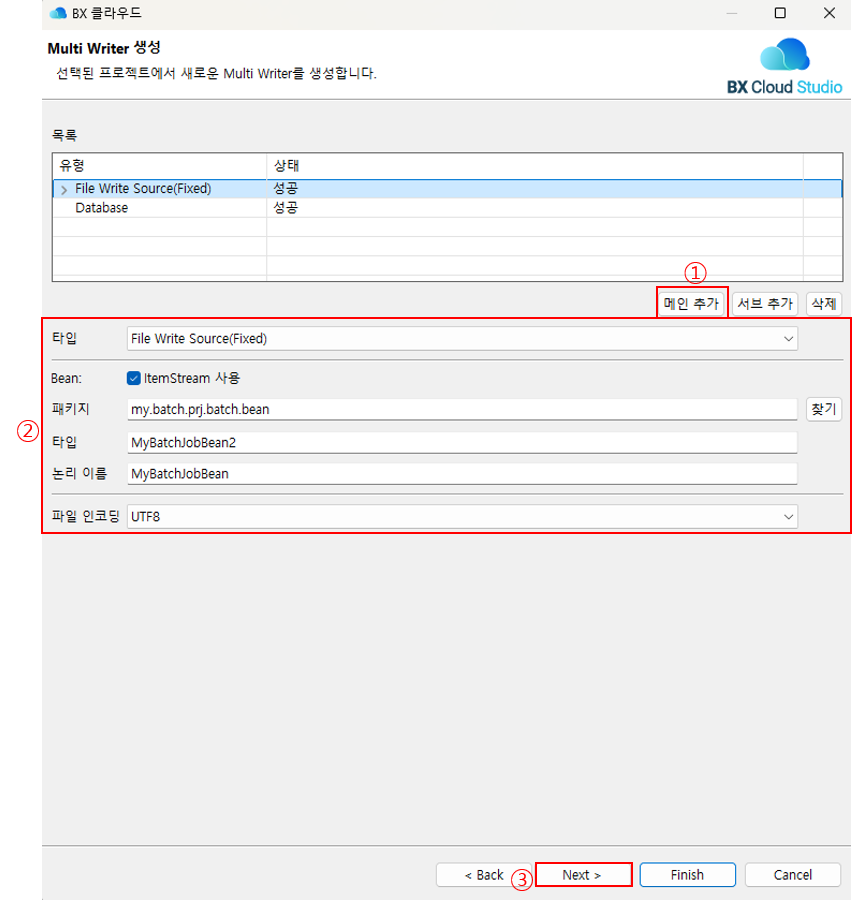
Task: Click into the 패키지 text field
Action: [x=462, y=409]
